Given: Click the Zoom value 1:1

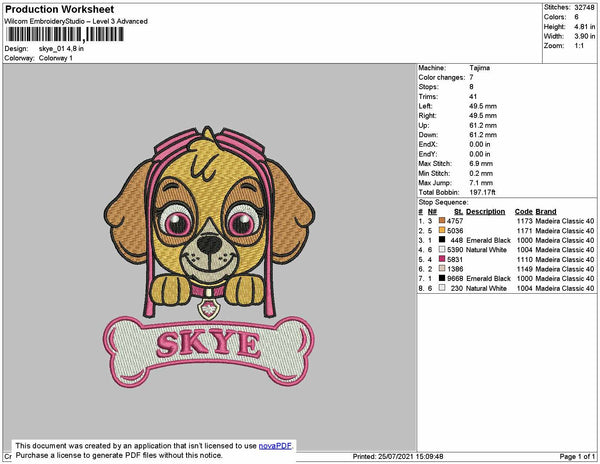Looking at the screenshot, I should pos(579,46).
